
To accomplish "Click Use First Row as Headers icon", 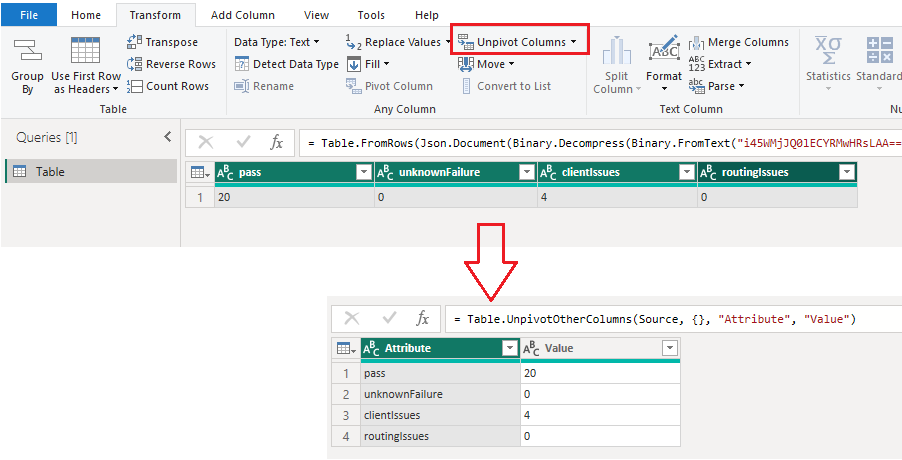I will [86, 51].
